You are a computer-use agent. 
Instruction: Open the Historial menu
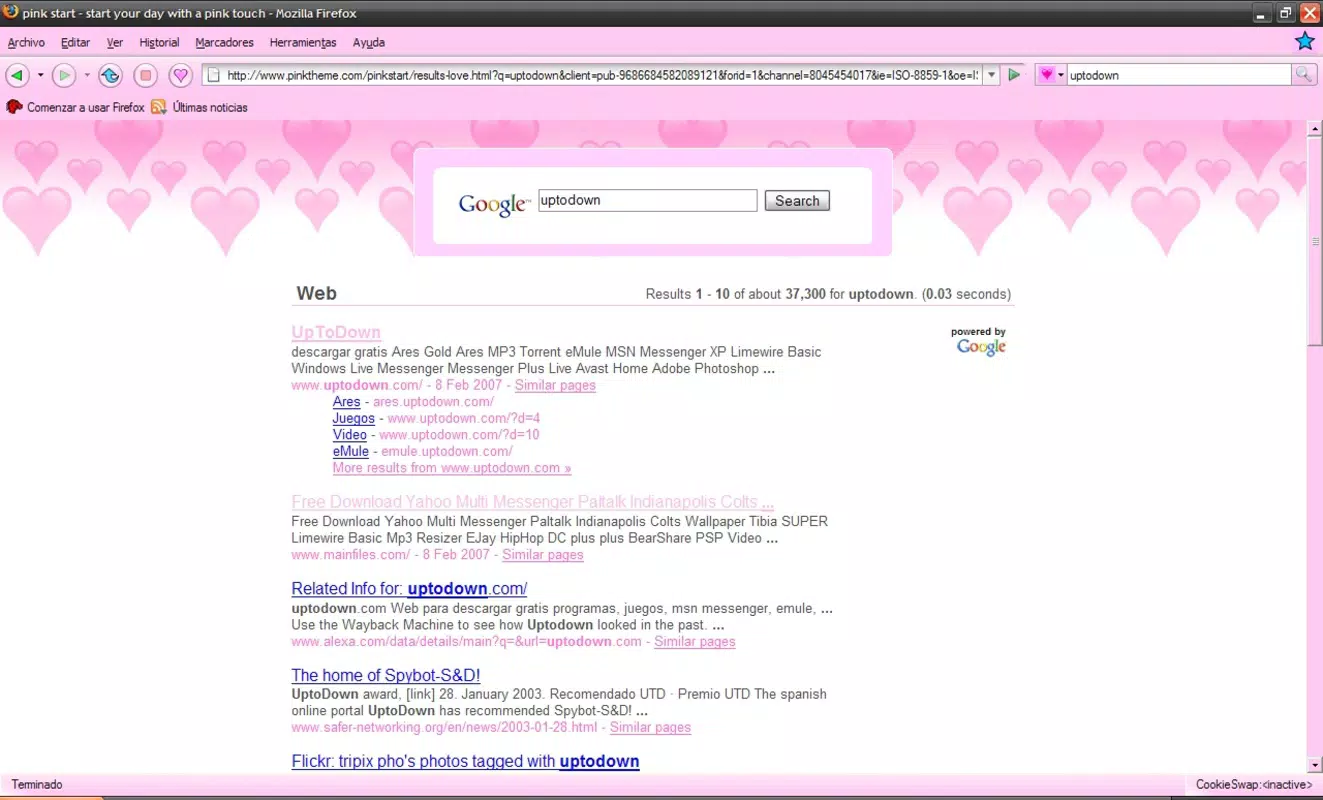coord(159,42)
